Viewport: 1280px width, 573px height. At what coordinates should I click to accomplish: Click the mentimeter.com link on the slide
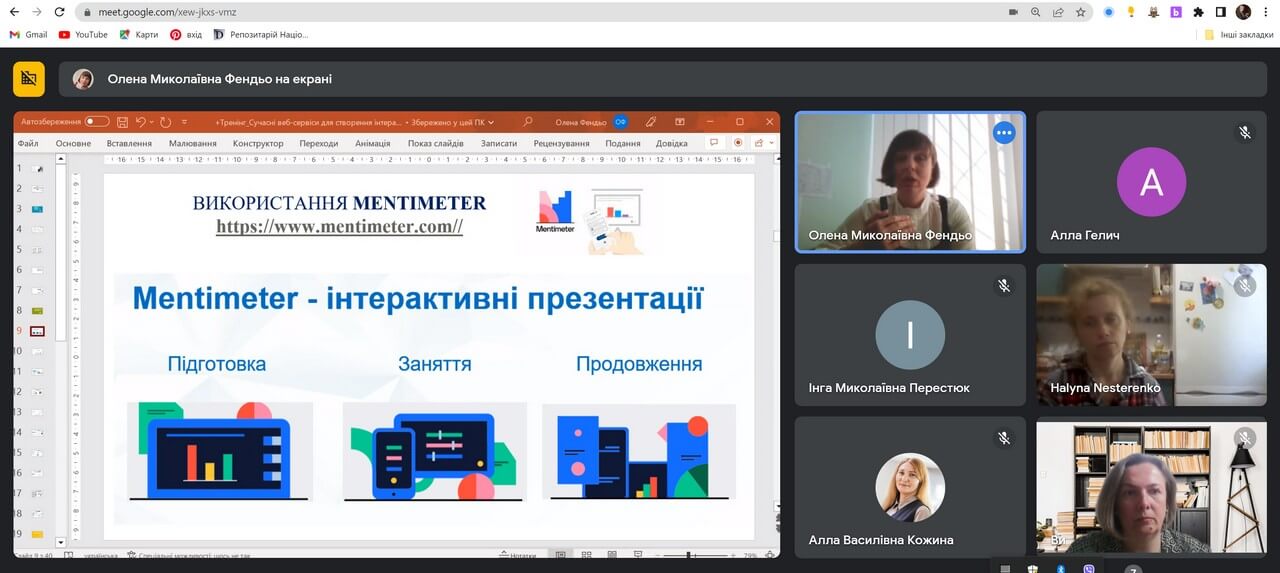coord(339,227)
